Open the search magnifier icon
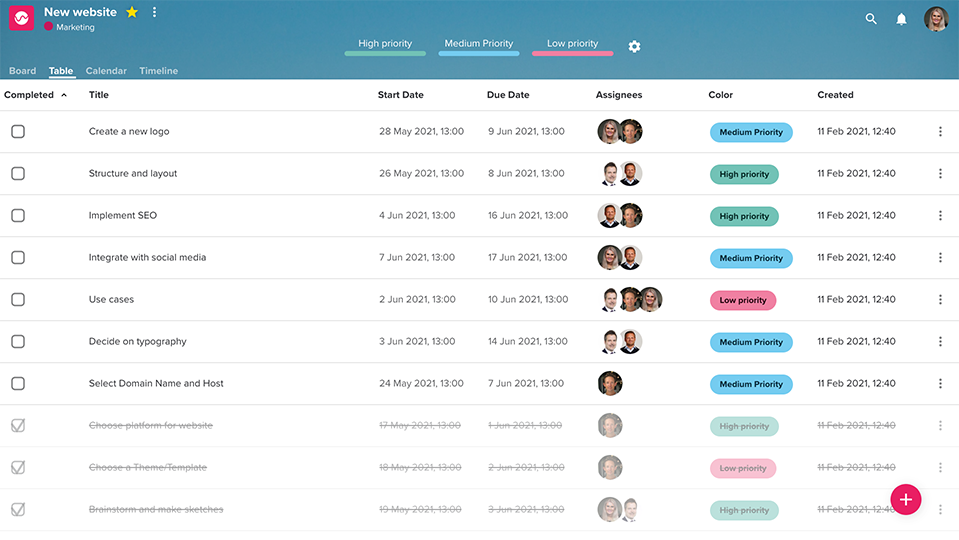The height and width of the screenshot is (540, 959). click(871, 19)
